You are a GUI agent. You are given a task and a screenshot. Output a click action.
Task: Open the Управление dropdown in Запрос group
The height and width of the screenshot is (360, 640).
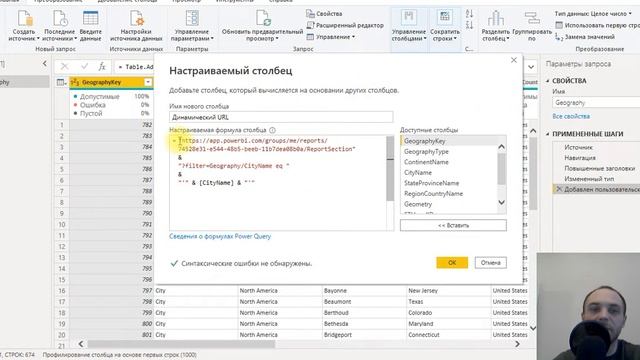click(x=331, y=37)
